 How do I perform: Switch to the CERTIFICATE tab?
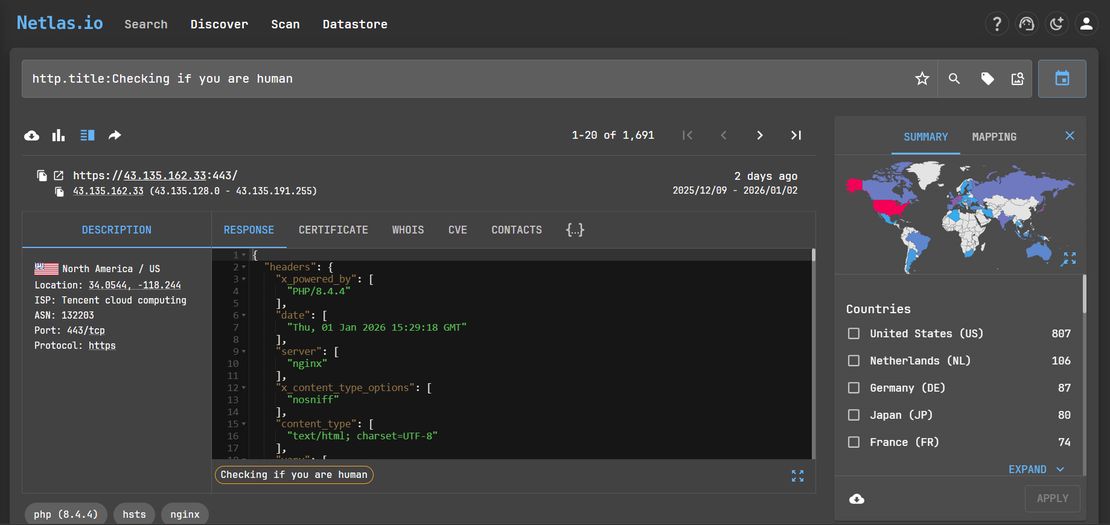(333, 230)
